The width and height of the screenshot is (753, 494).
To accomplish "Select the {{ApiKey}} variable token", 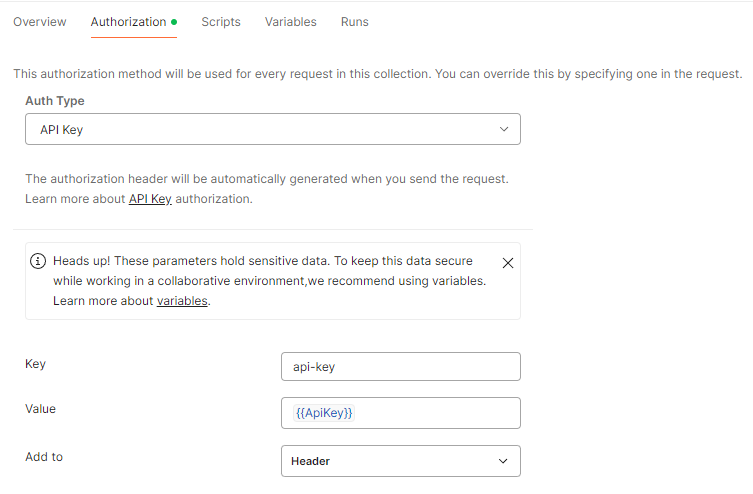I will [324, 413].
